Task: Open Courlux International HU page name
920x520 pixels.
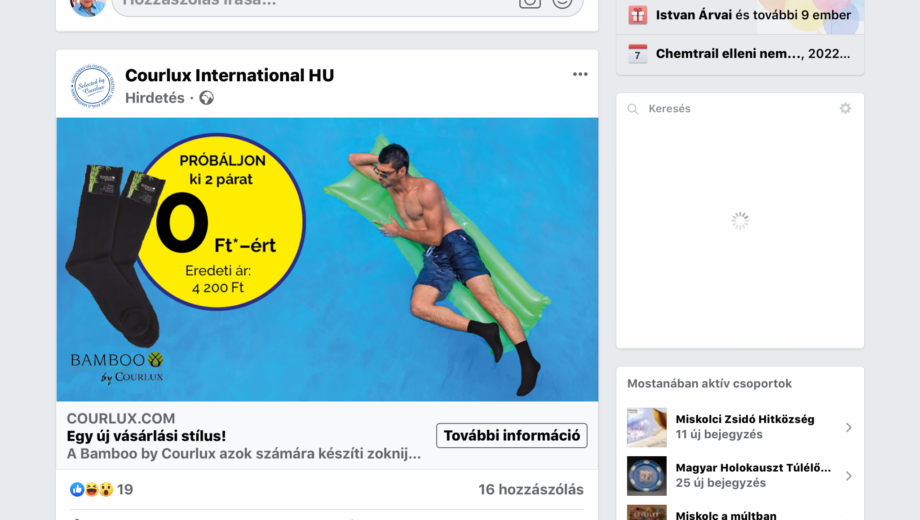Action: (x=229, y=75)
